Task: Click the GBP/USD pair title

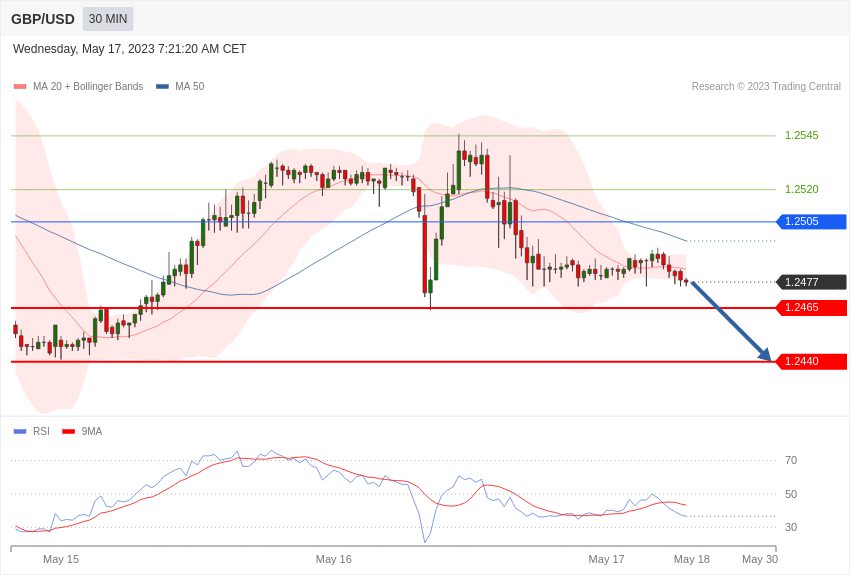Action: (x=43, y=19)
